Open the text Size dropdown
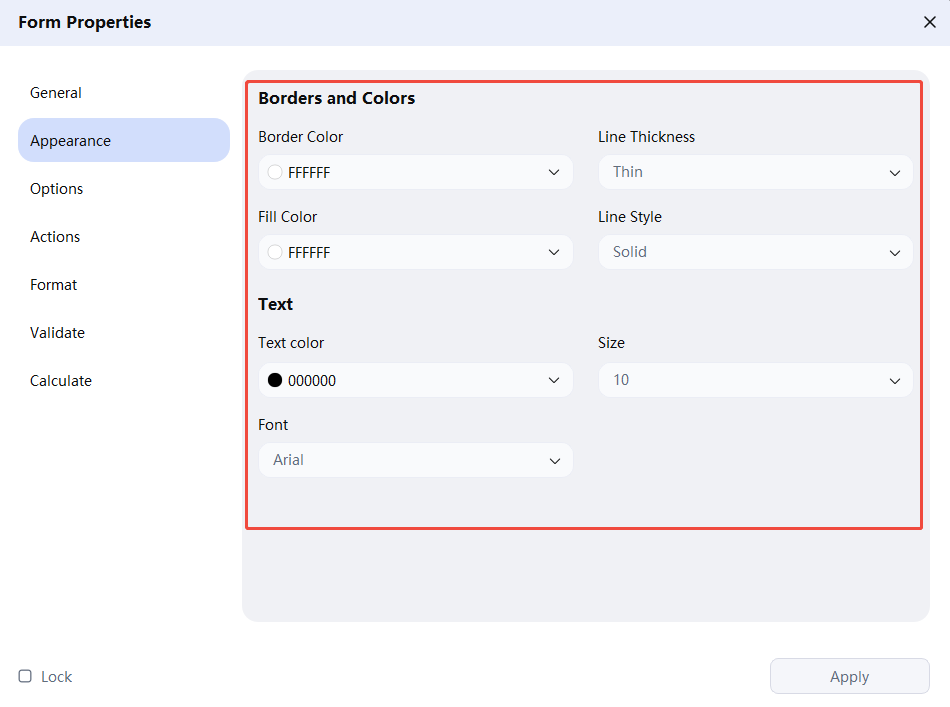The image size is (950, 707). (755, 380)
